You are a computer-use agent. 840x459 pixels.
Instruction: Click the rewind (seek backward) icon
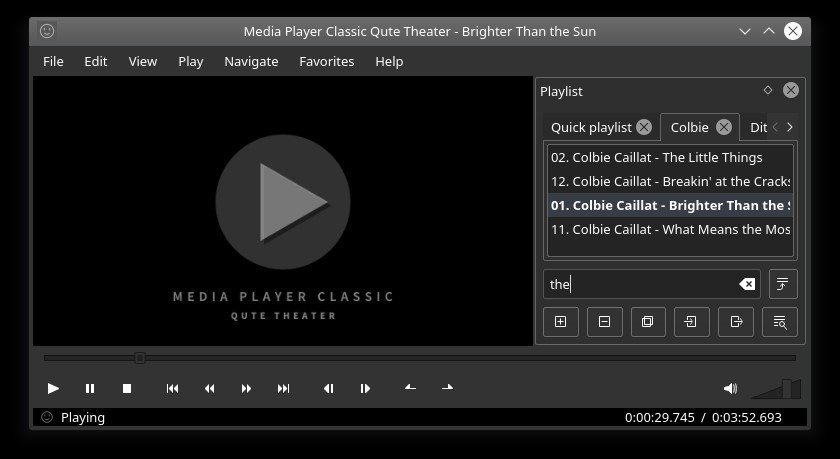pyautogui.click(x=209, y=388)
